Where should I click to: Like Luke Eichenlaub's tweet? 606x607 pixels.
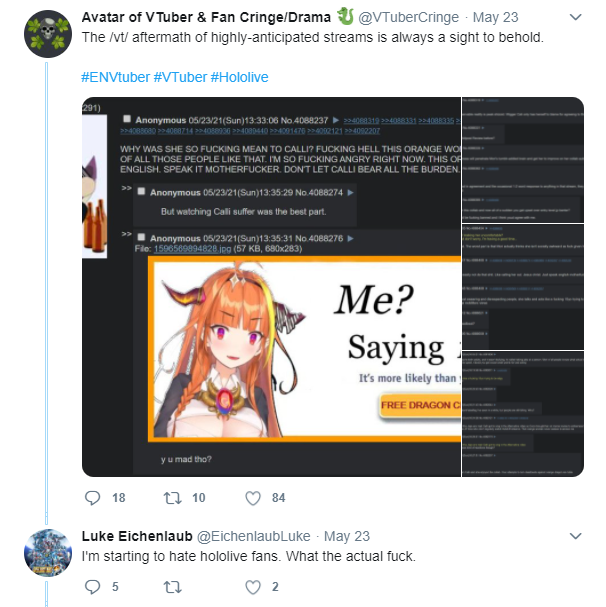[253, 587]
